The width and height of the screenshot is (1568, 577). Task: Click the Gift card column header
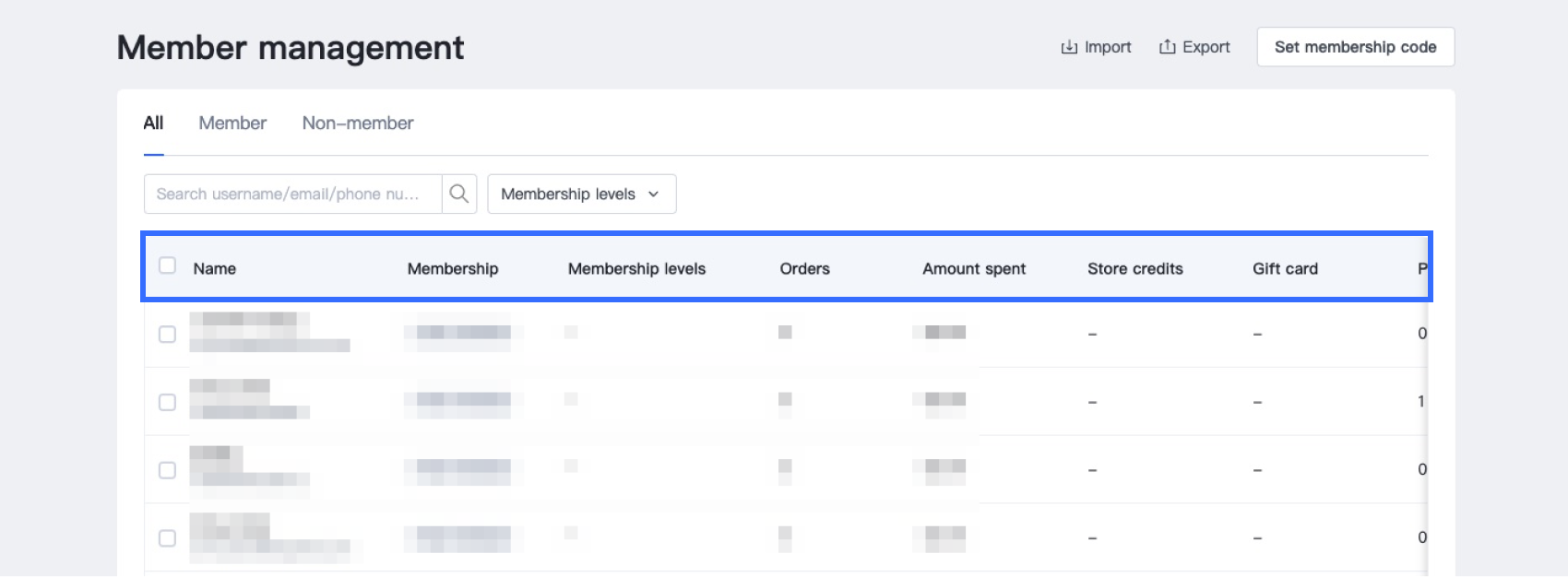1285,268
